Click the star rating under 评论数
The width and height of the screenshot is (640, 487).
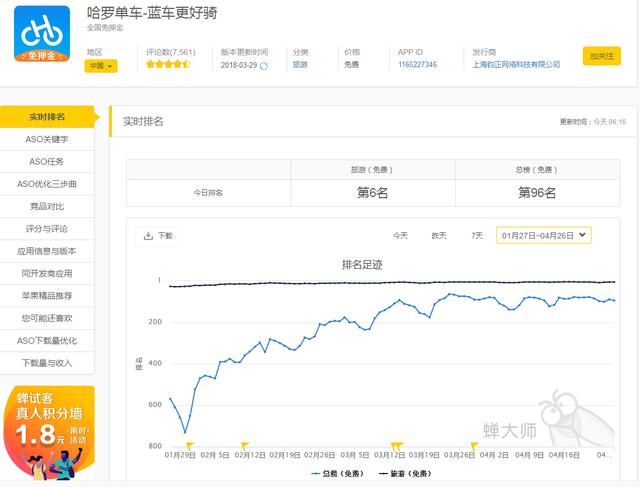[168, 64]
